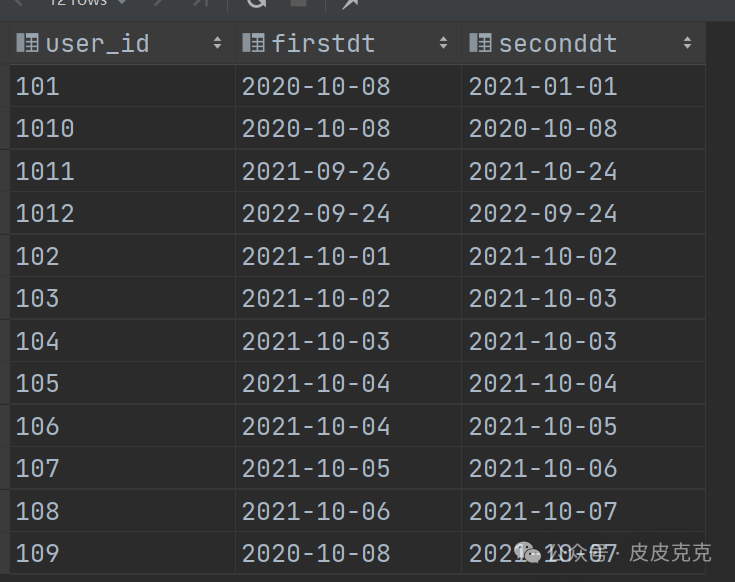The width and height of the screenshot is (735, 582).
Task: Select the seconddt column header
Action: pos(583,43)
